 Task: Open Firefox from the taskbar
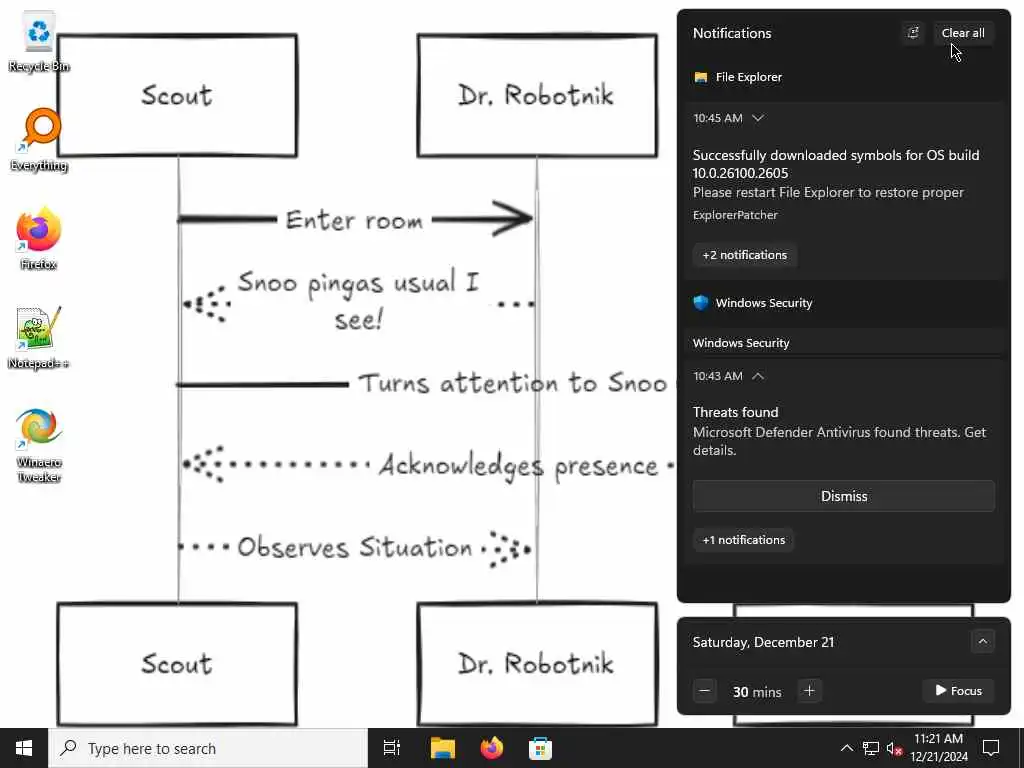tap(492, 748)
